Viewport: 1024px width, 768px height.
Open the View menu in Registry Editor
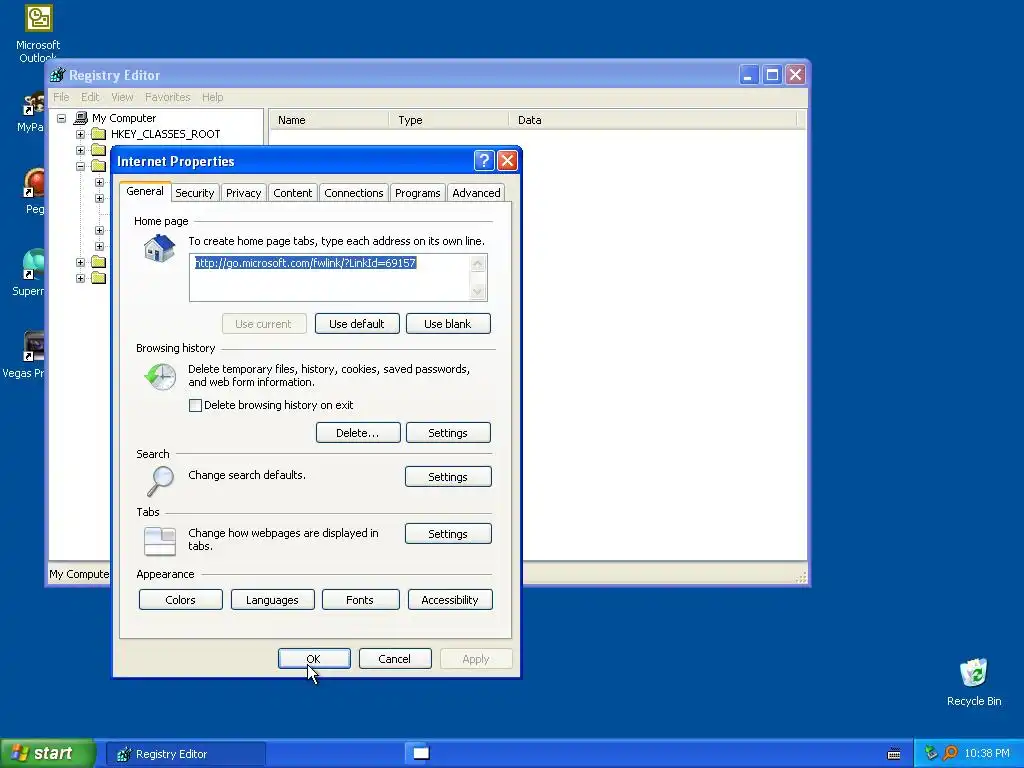[x=122, y=97]
